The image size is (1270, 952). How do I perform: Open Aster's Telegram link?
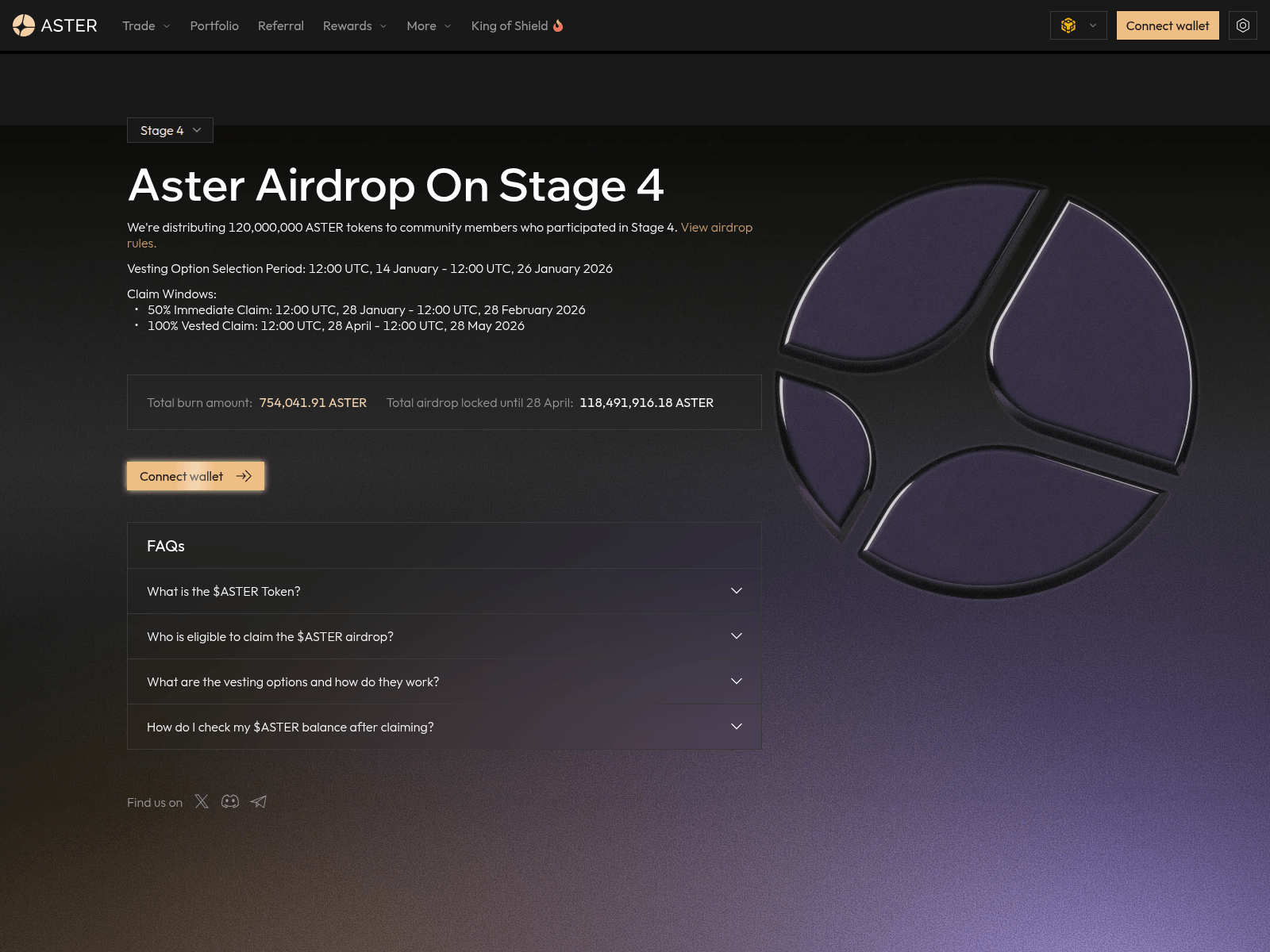pyautogui.click(x=259, y=801)
